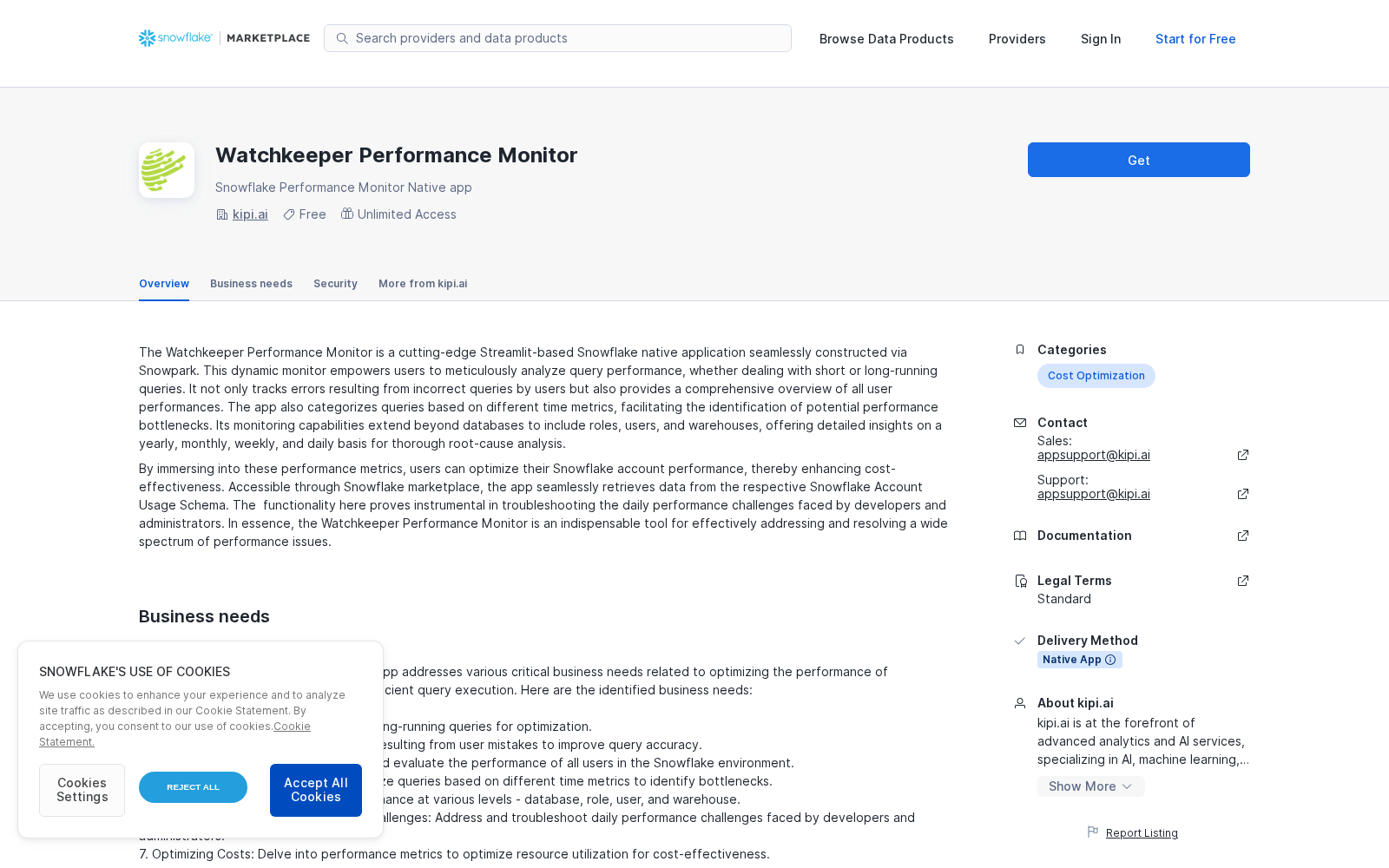Screen dimensions: 1389x868
Task: Click the Reject All cookies button
Action: click(x=193, y=787)
